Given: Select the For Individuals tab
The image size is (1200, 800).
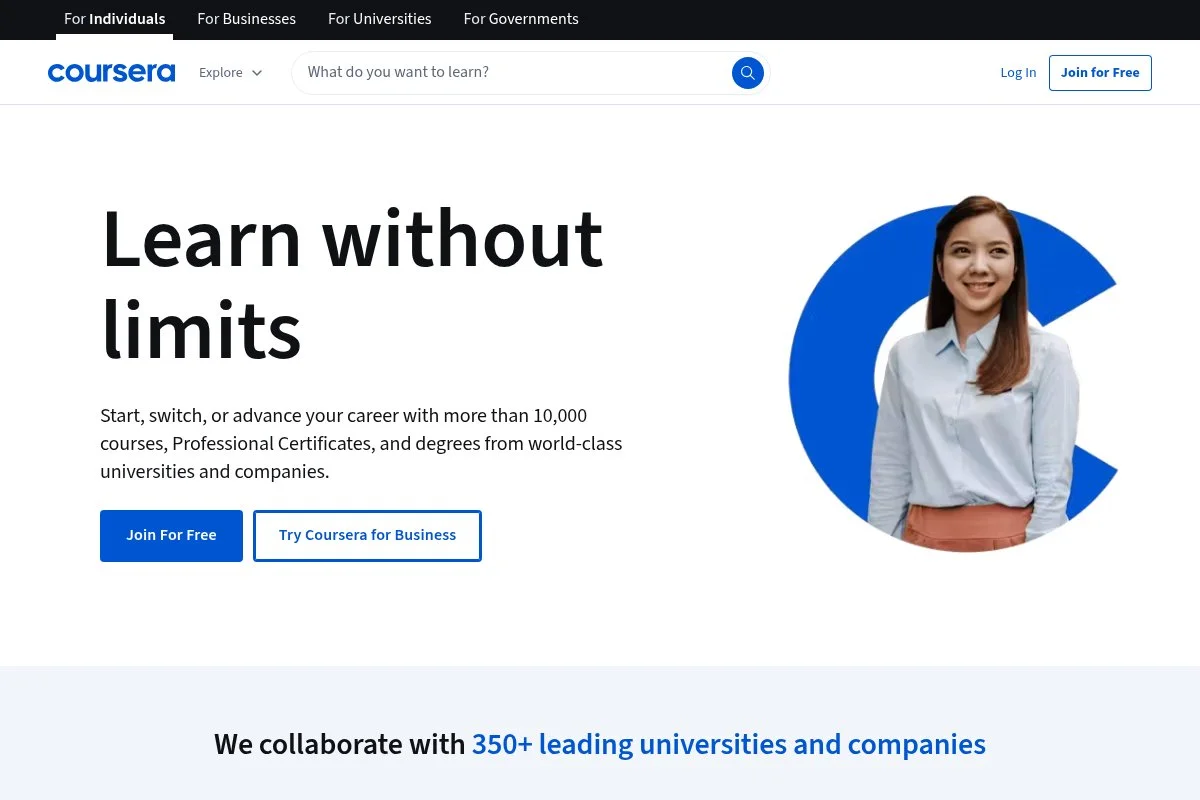Looking at the screenshot, I should click(115, 19).
